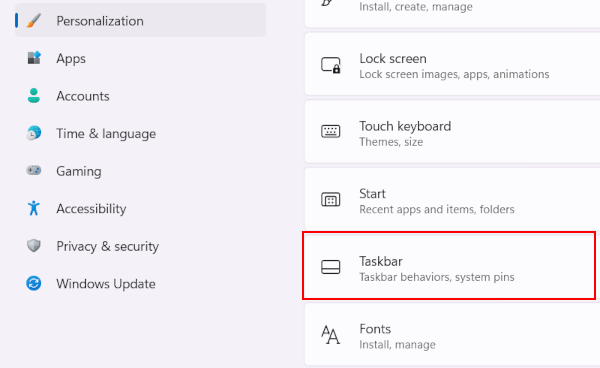Click the Lock screen monitor icon
The width and height of the screenshot is (600, 368).
point(331,65)
